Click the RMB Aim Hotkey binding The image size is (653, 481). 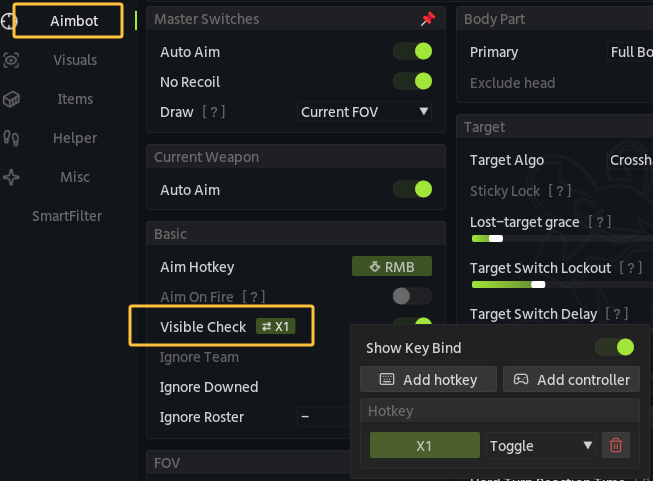(392, 266)
